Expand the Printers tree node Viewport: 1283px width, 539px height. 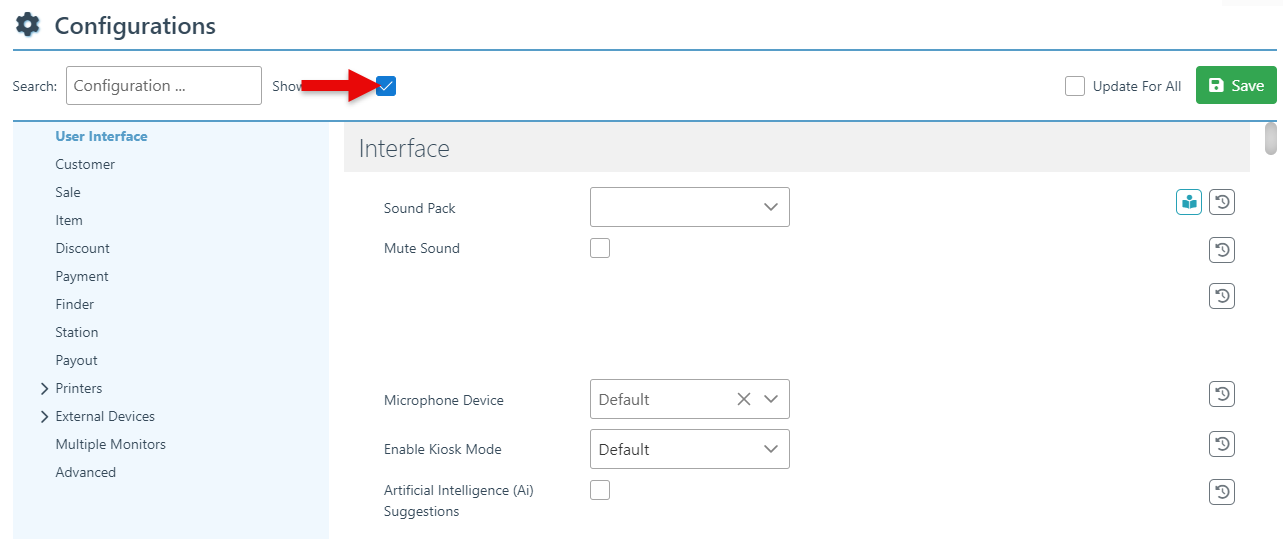click(44, 388)
